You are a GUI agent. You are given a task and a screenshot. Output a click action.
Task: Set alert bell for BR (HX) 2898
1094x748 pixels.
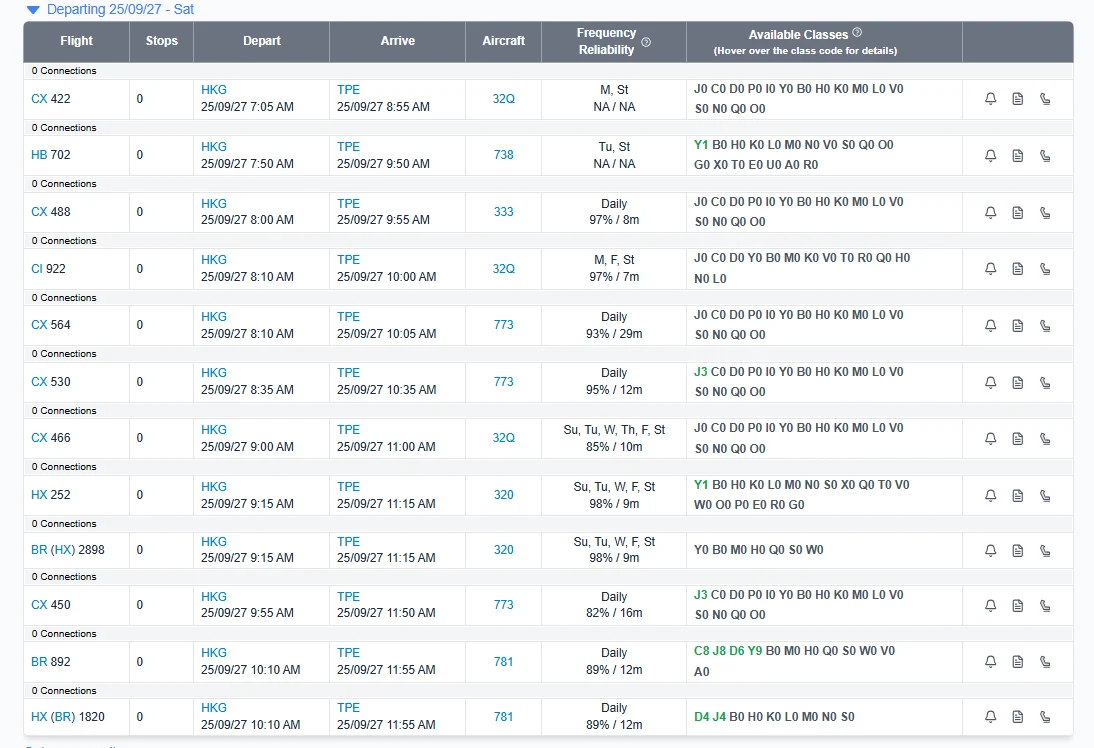pyautogui.click(x=990, y=551)
